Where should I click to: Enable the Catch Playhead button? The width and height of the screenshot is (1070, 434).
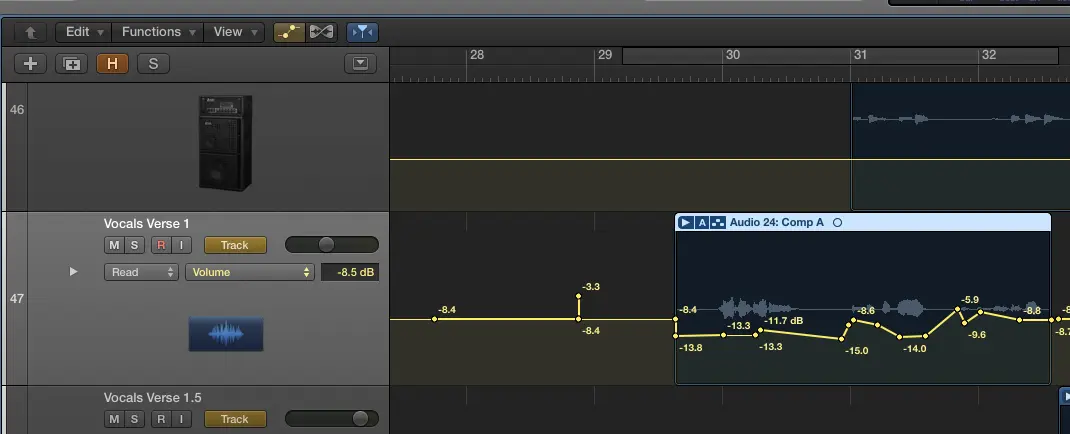(x=361, y=32)
